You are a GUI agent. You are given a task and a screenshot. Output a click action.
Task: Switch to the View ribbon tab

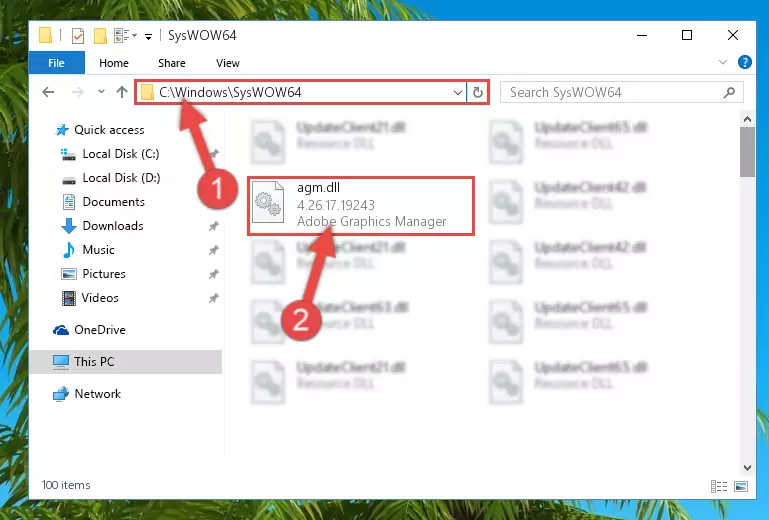228,63
